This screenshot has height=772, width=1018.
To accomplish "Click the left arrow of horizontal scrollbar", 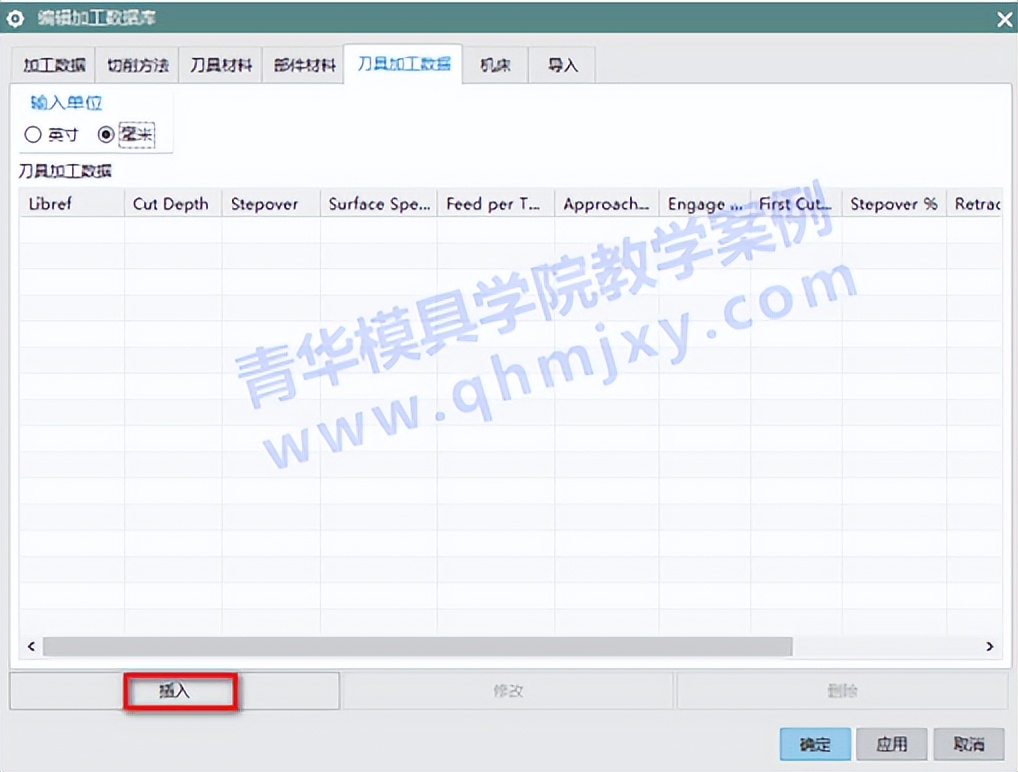I will point(31,646).
